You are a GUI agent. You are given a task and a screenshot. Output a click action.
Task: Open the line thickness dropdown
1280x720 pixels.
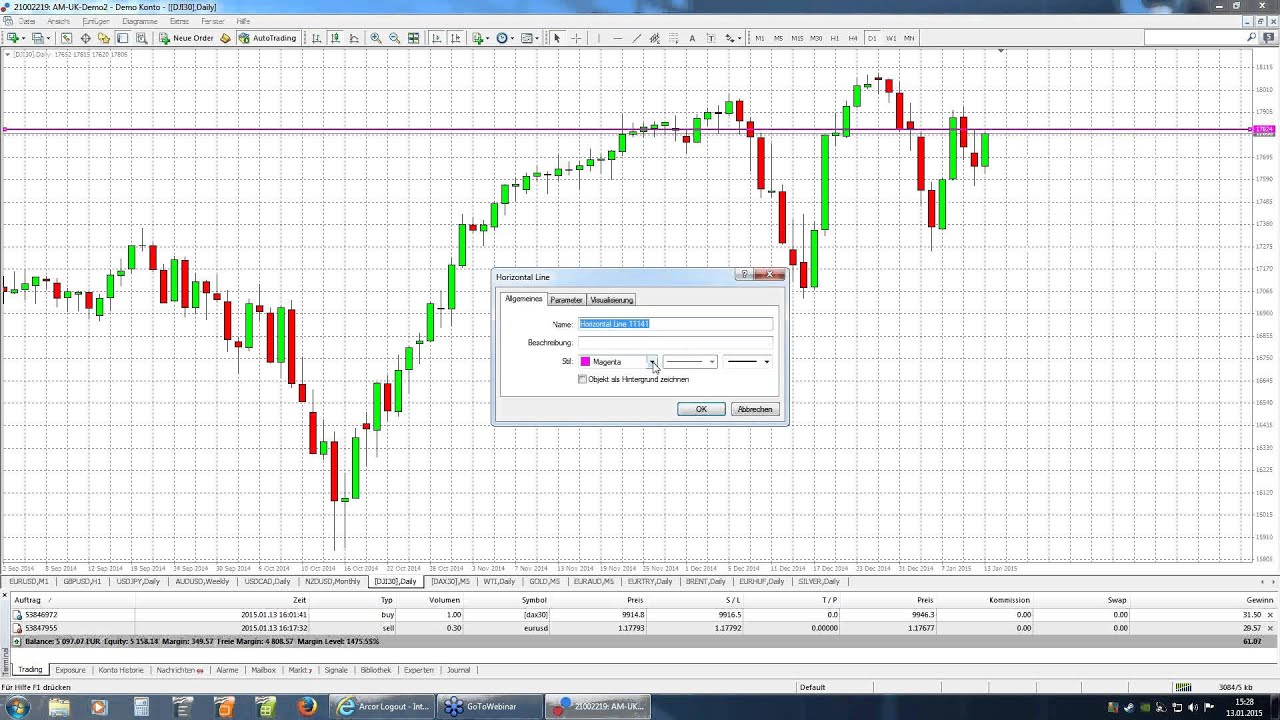coord(748,361)
